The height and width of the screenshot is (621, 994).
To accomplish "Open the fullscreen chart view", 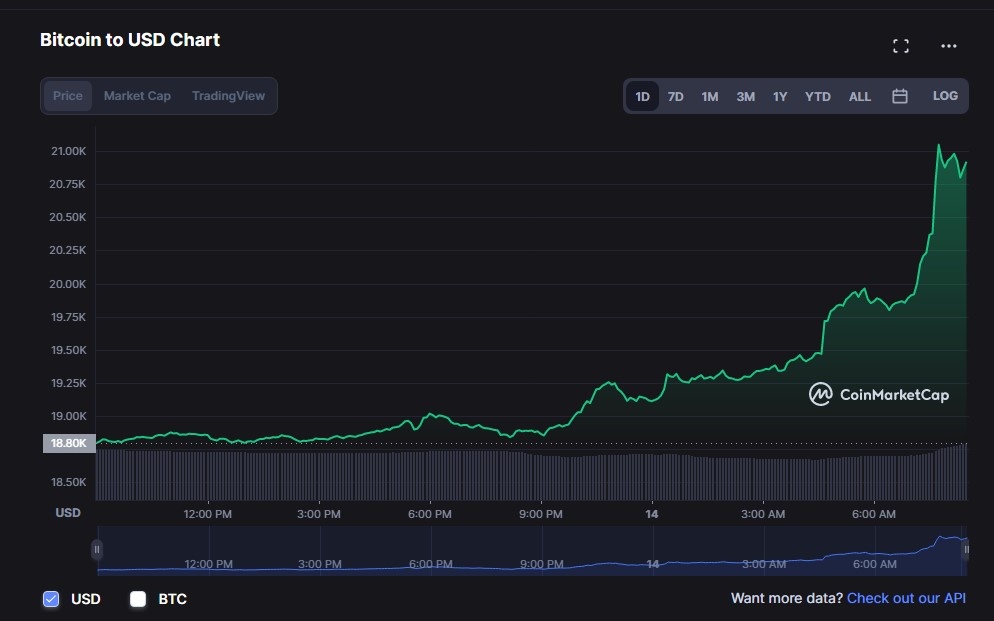I will click(x=900, y=45).
